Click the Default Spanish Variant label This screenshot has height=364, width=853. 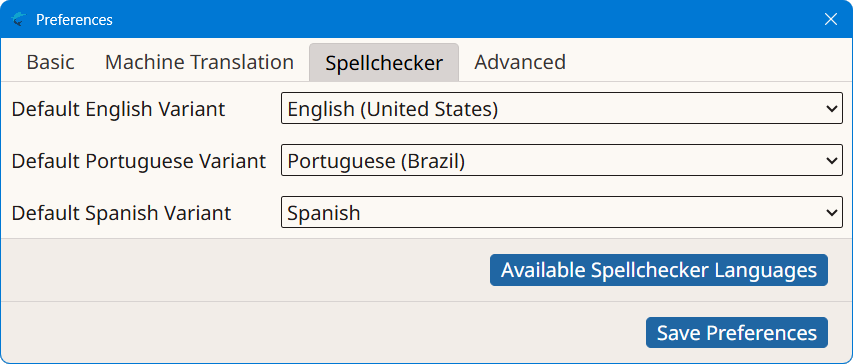pos(121,213)
